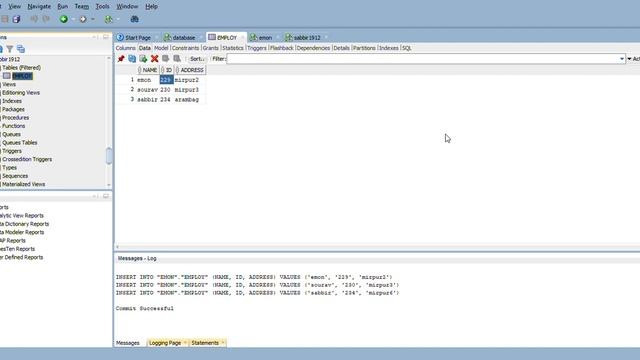The height and width of the screenshot is (360, 640).
Task: Open the Help menu
Action: (151, 7)
